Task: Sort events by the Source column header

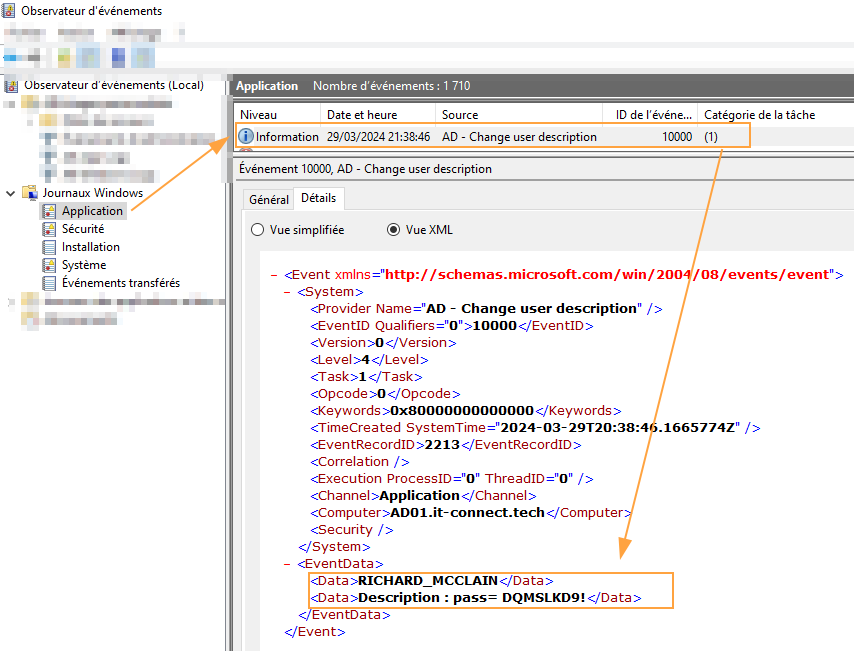Action: (460, 114)
